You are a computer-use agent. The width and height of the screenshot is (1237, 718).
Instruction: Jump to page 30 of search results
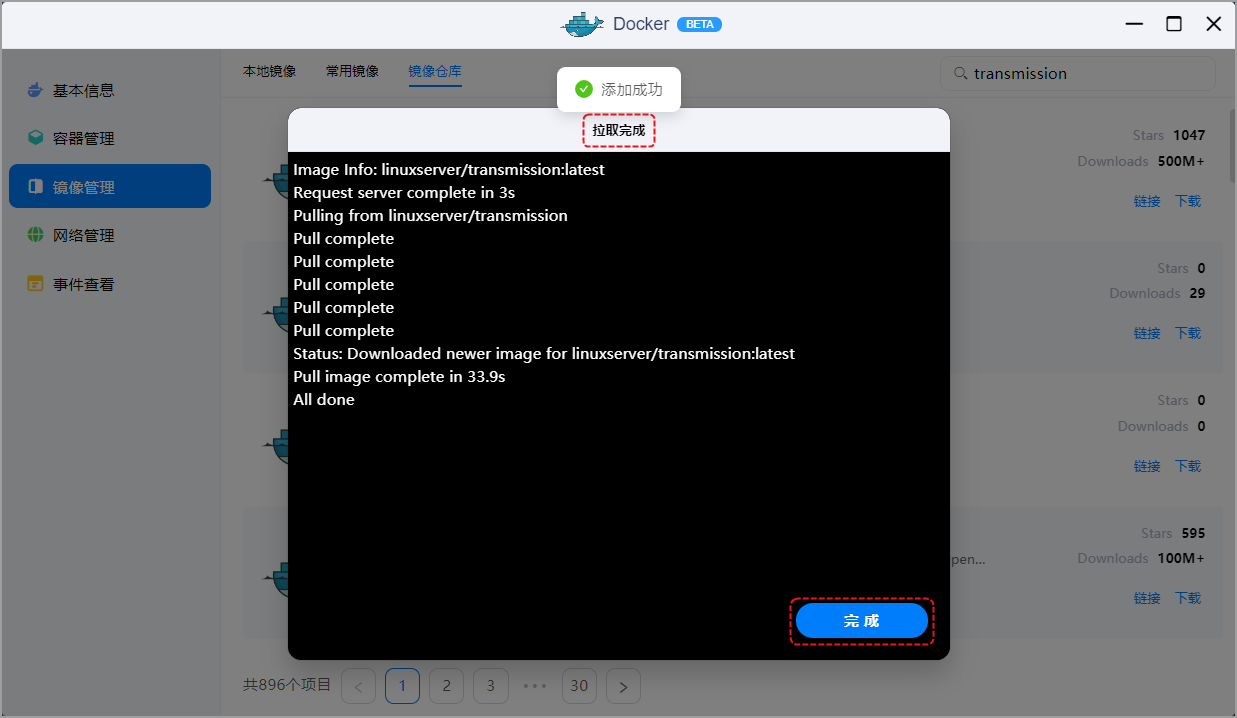click(579, 686)
